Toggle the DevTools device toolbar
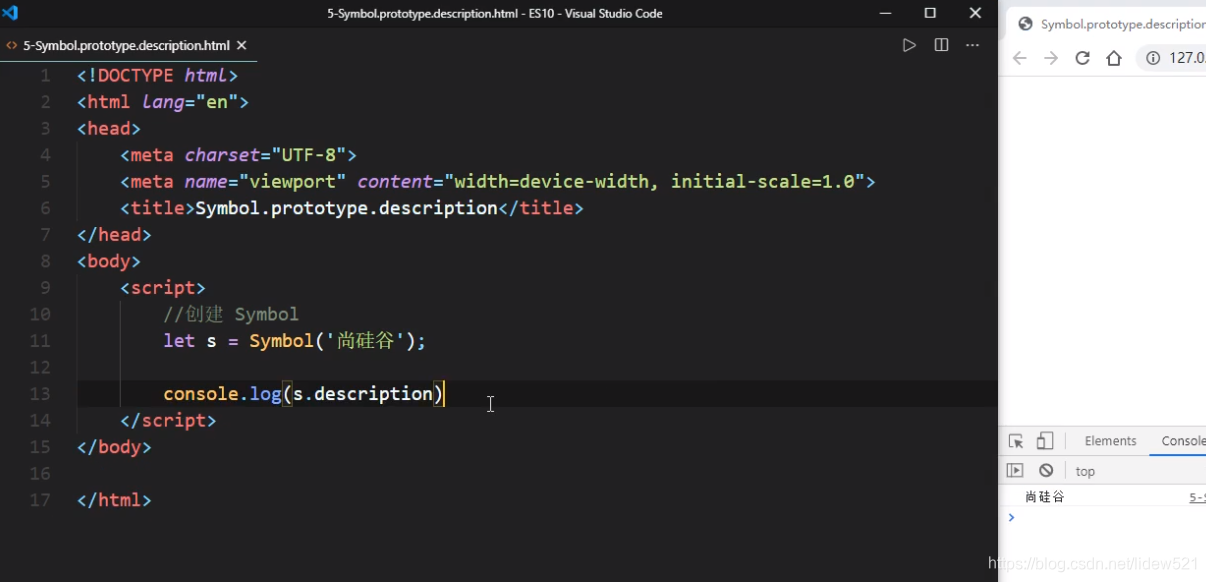Viewport: 1206px width, 582px height. point(1045,441)
